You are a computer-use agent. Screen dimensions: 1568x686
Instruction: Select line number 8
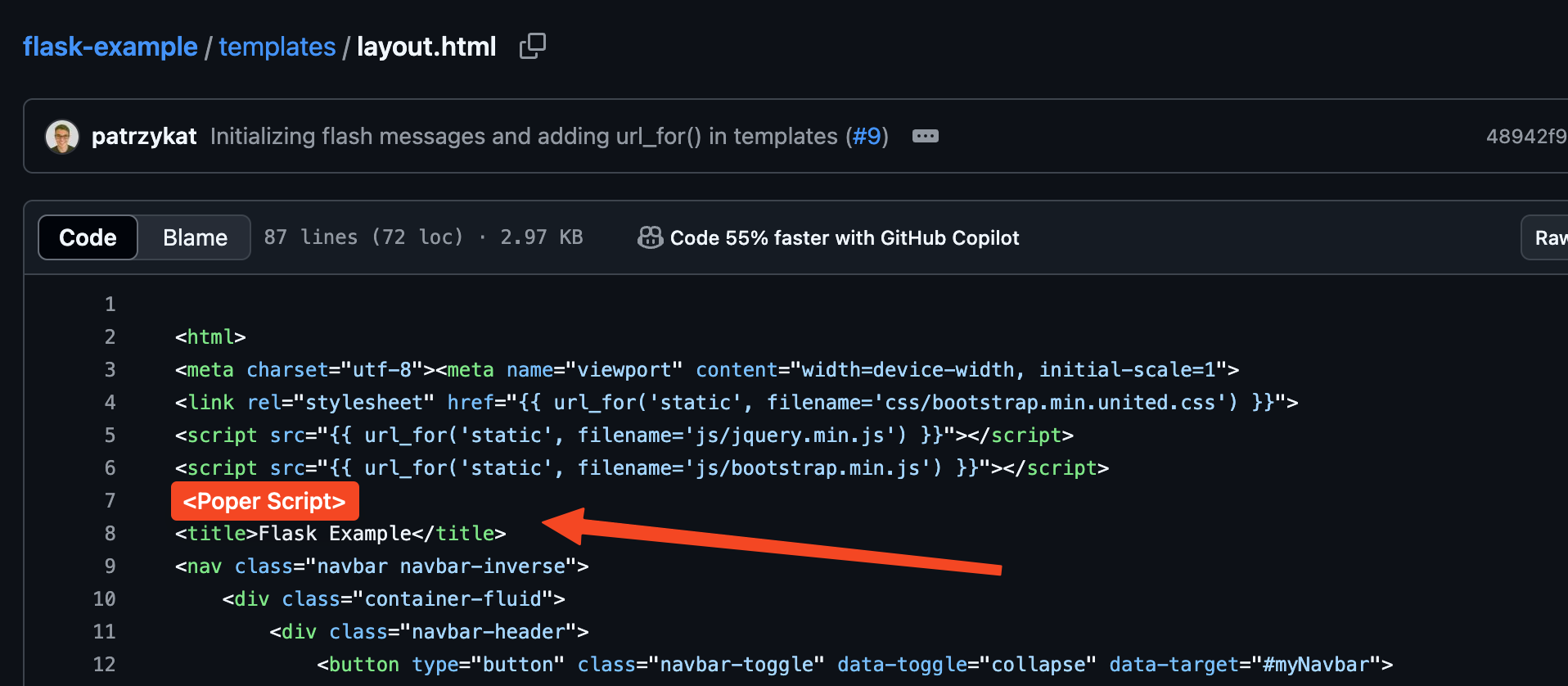tap(110, 534)
